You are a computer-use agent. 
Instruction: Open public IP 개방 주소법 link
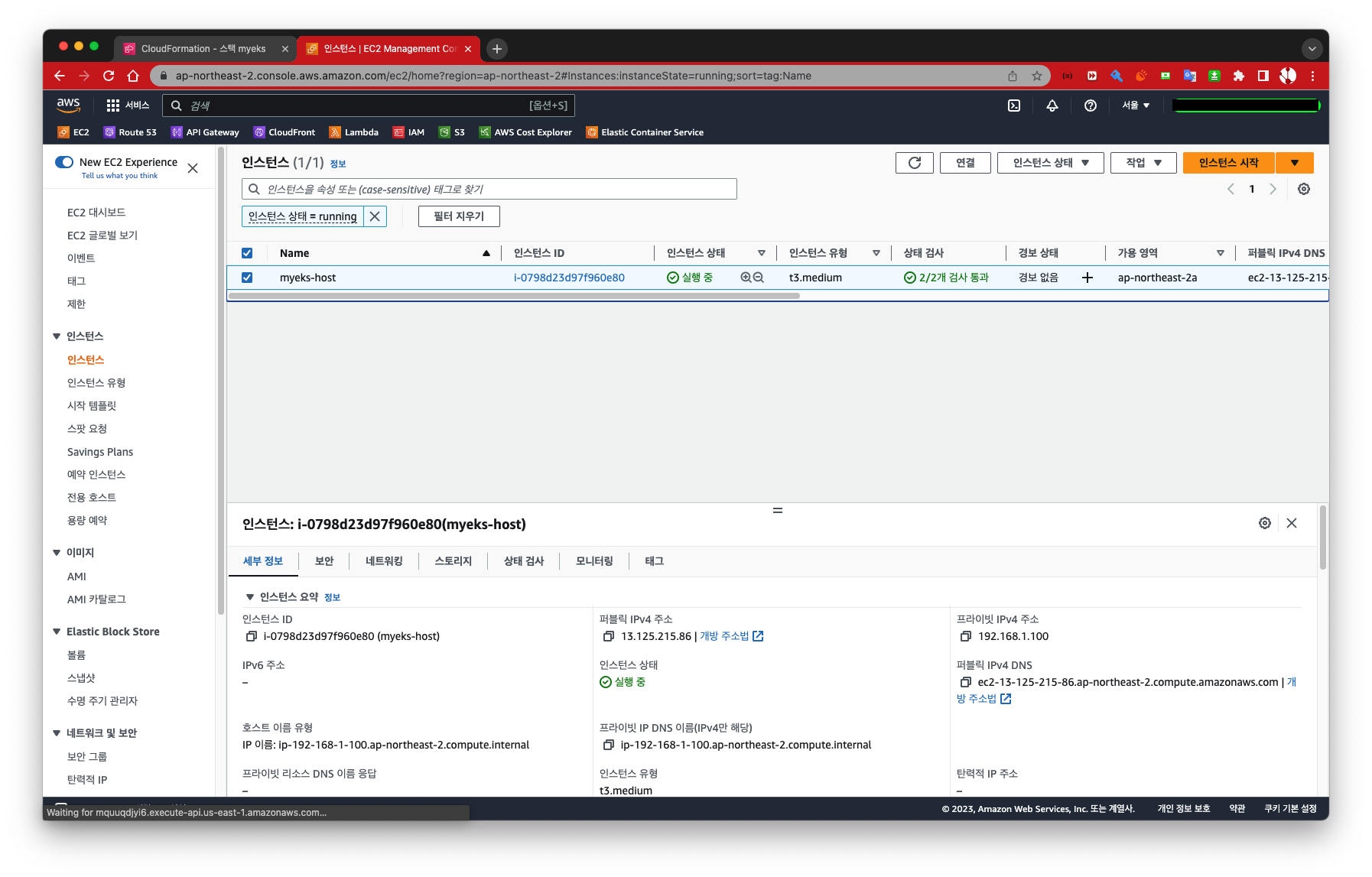732,636
